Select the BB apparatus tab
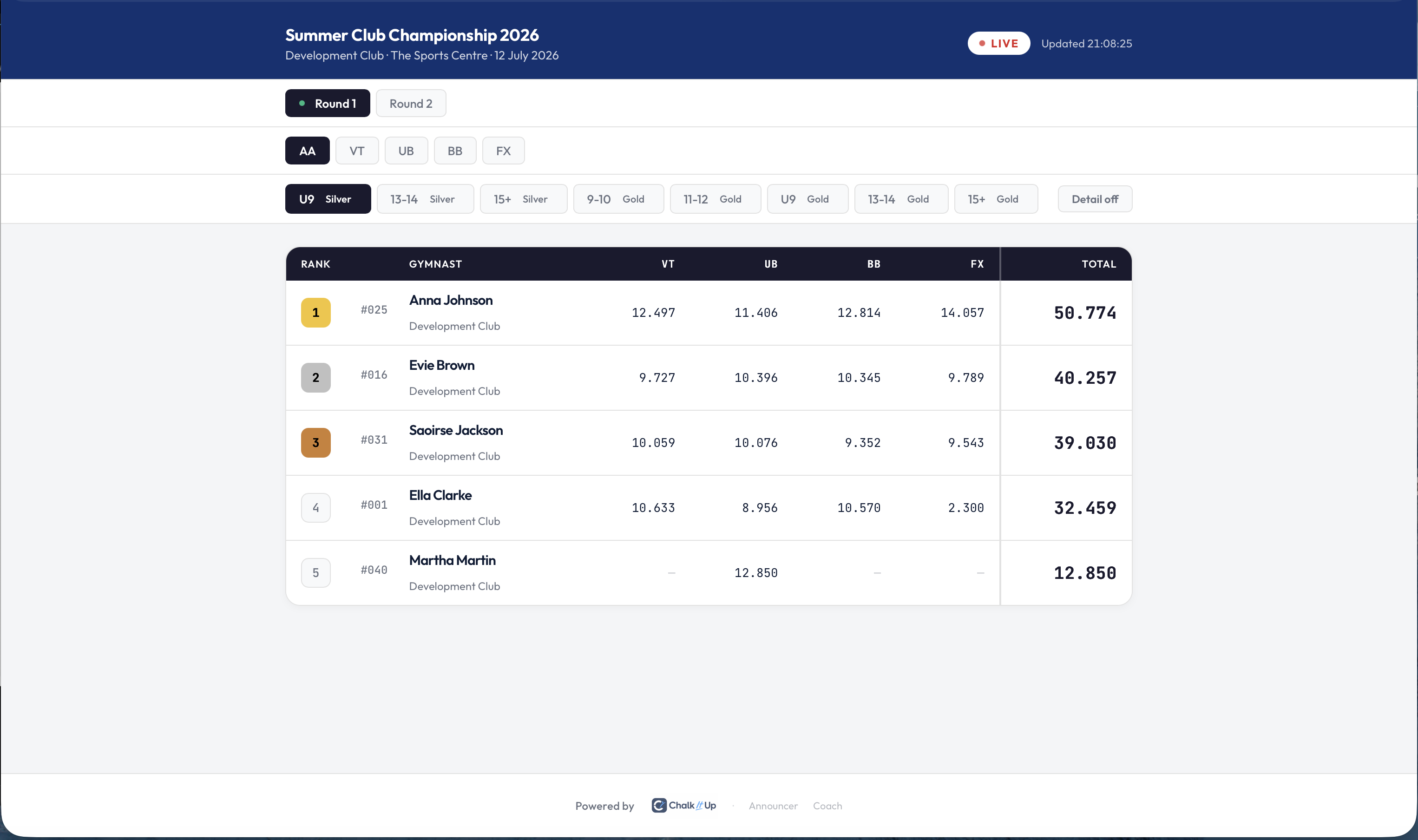1418x840 pixels. [x=455, y=151]
